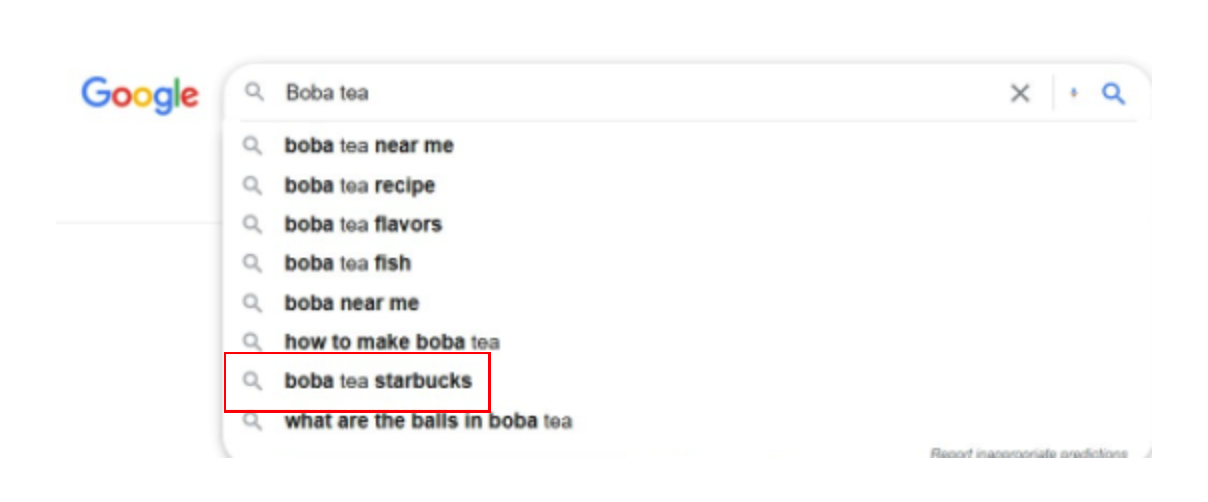Clear the search box with the X icon
Screen dimensions: 1208x502
click(x=1019, y=93)
